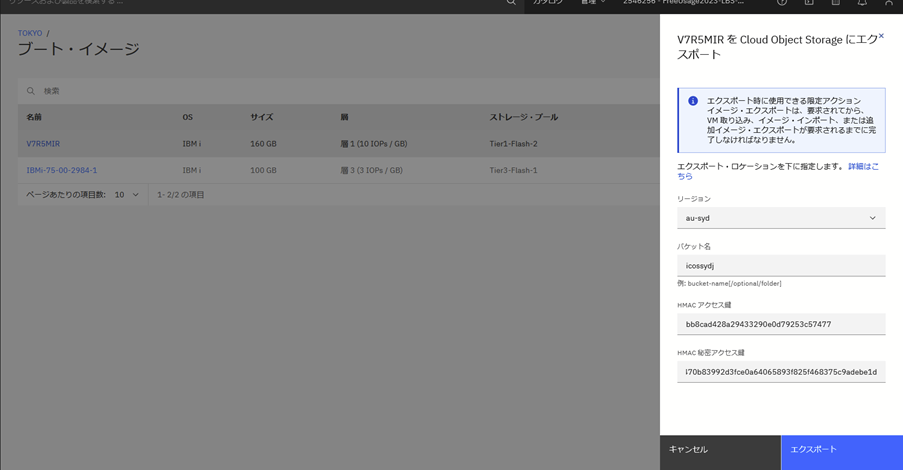Click the HMAC access key field
Viewport: 903px width, 470px height.
(x=781, y=324)
